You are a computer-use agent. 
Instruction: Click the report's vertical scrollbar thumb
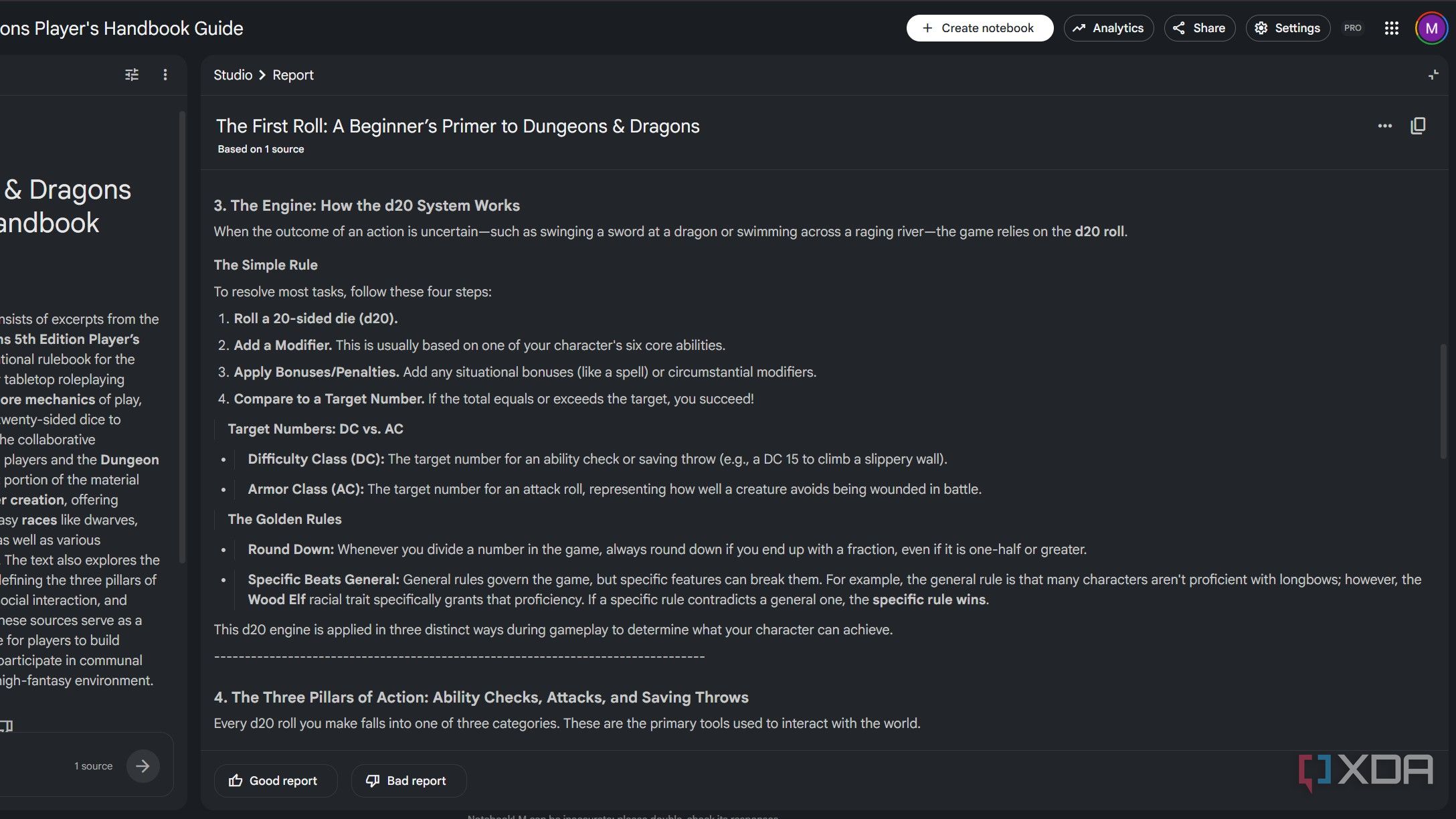click(1443, 401)
